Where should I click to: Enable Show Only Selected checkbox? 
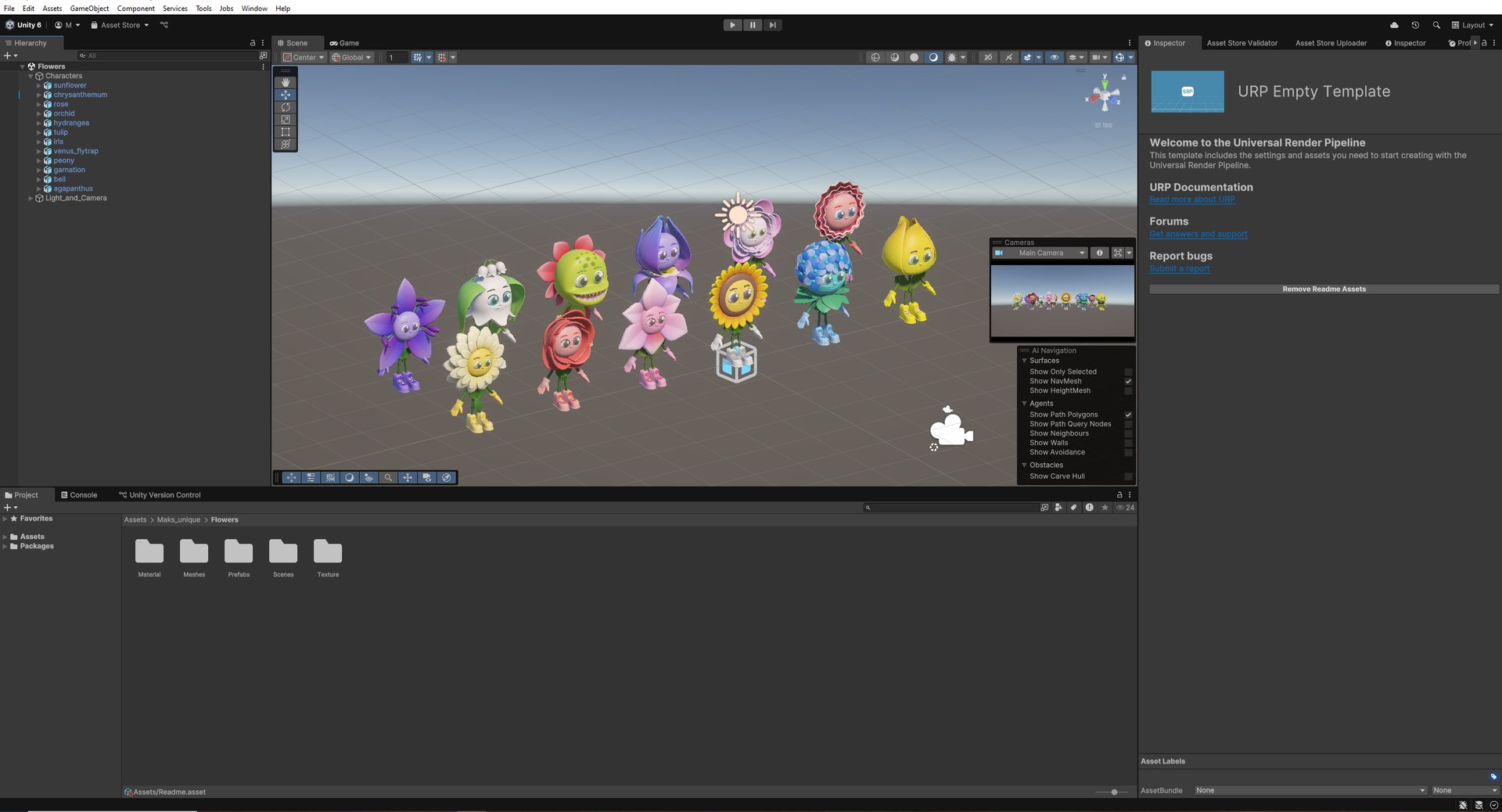coord(1128,372)
